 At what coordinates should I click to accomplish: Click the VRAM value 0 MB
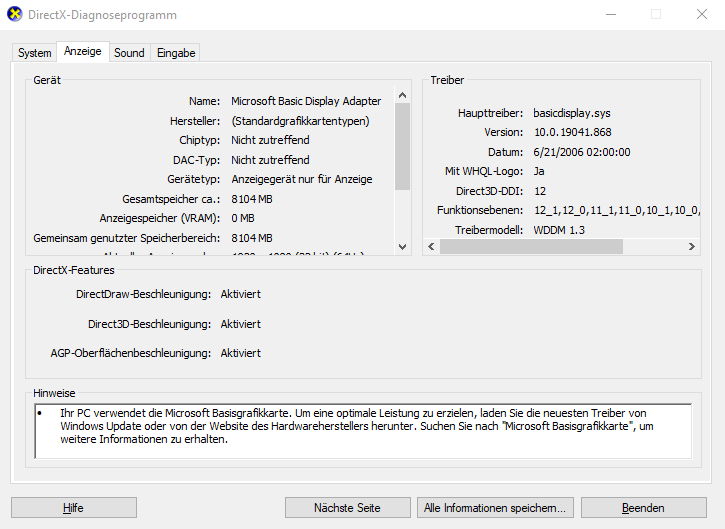(243, 218)
